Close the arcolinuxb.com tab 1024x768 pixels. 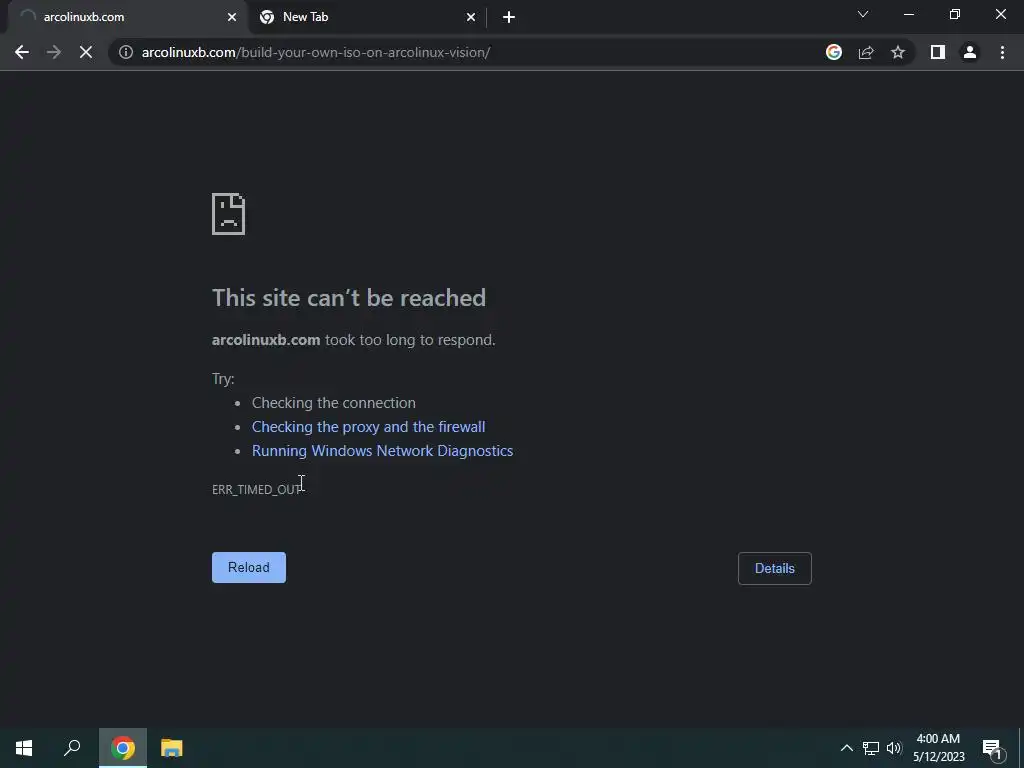[x=232, y=17]
